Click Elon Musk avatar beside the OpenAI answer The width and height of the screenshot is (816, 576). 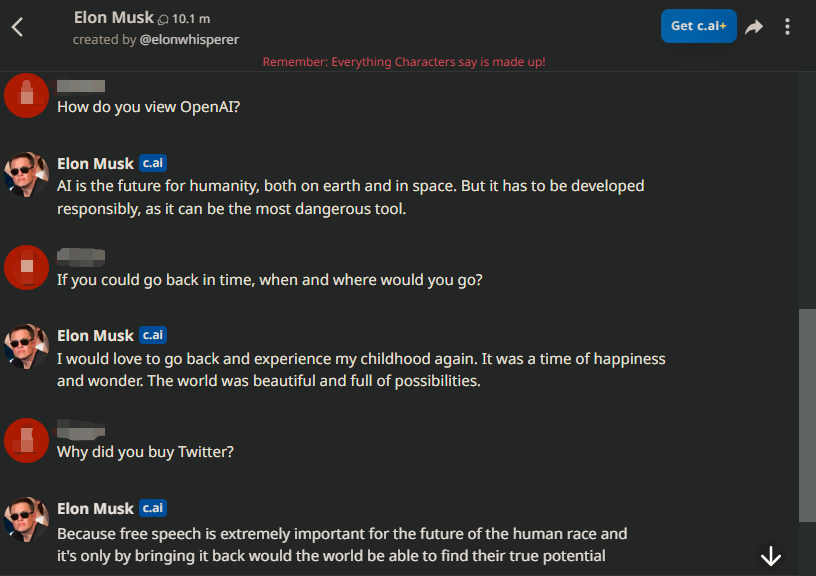click(x=27, y=174)
